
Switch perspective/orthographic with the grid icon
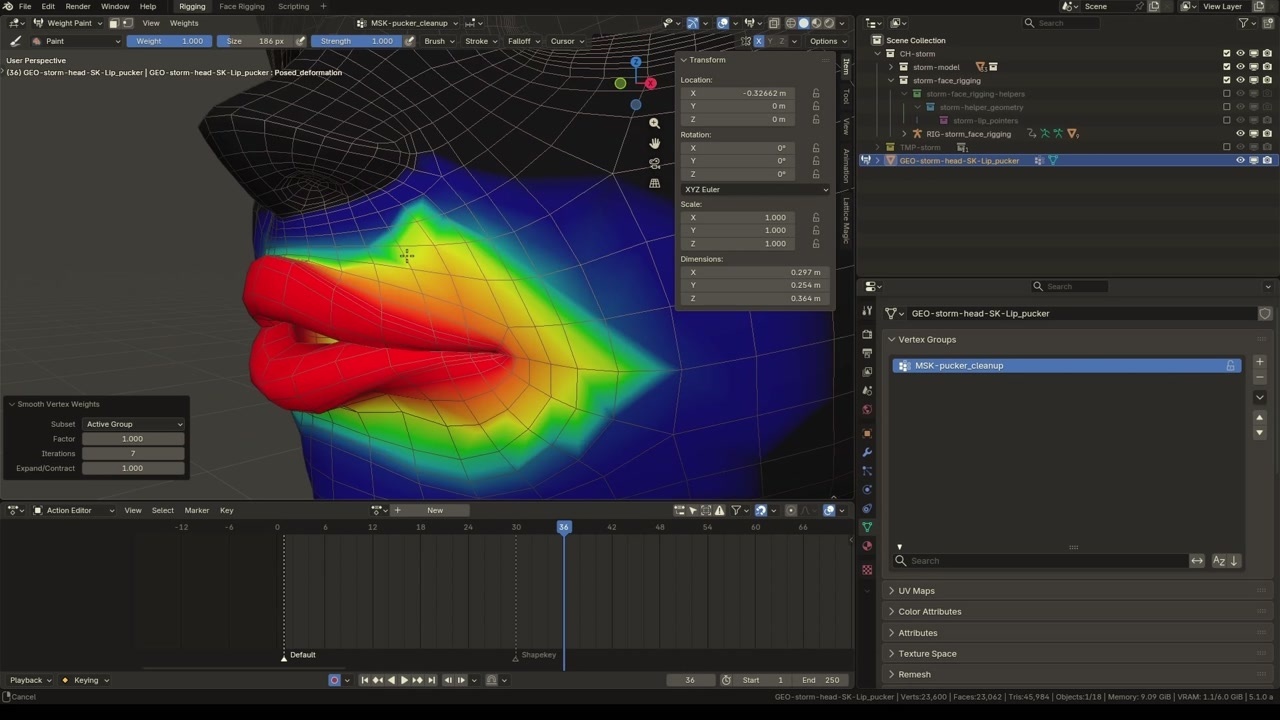point(654,183)
